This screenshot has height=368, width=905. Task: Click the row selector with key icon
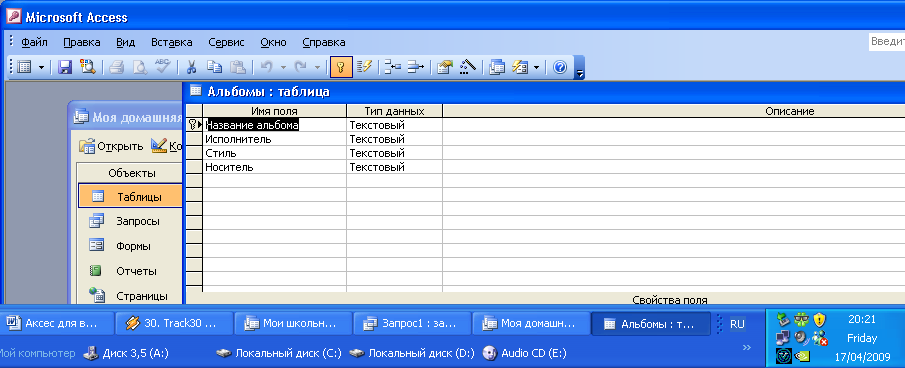(194, 125)
